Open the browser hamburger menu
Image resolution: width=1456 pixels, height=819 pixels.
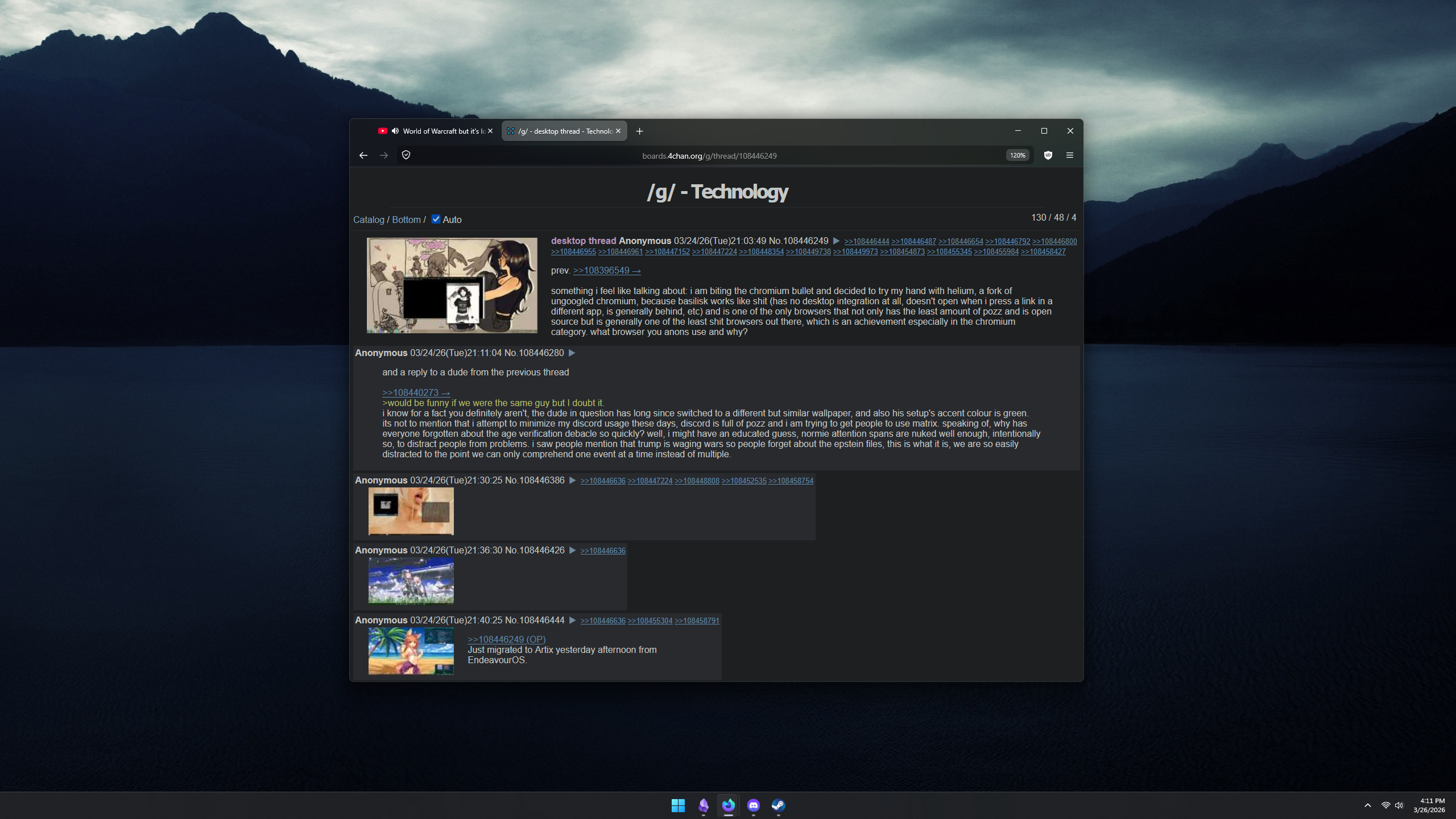tap(1069, 155)
